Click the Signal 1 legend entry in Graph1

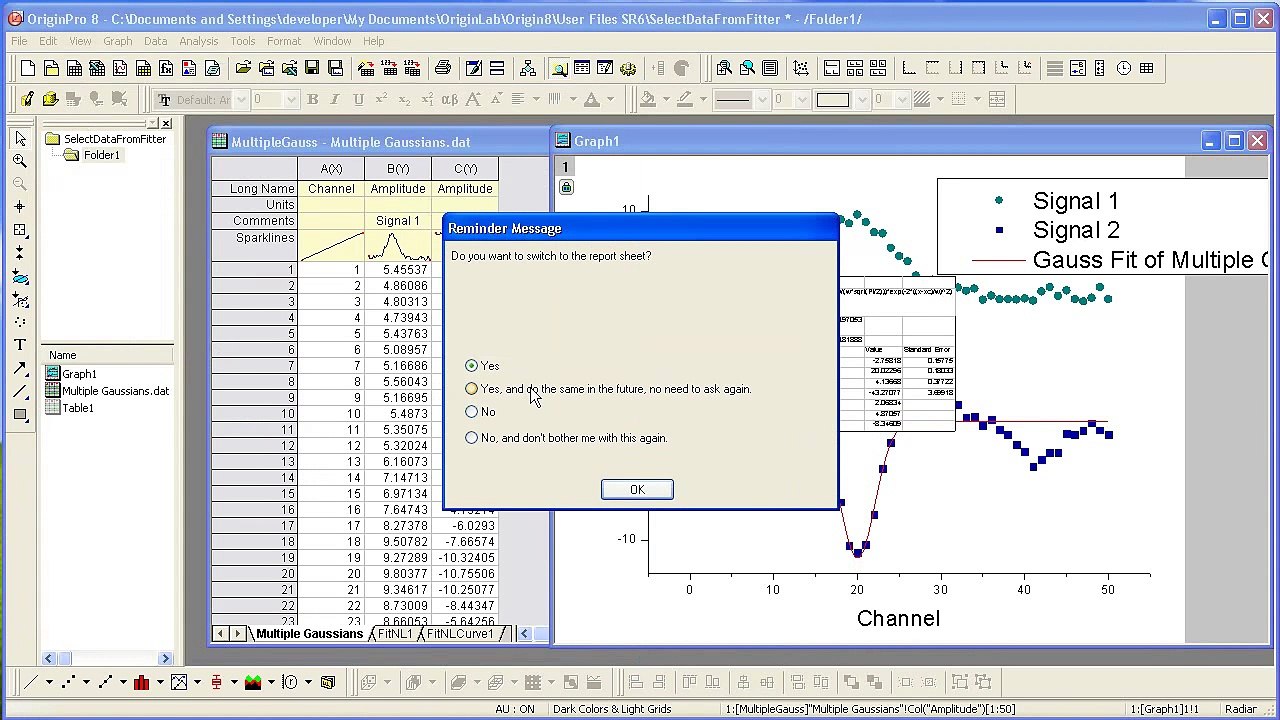[1075, 201]
